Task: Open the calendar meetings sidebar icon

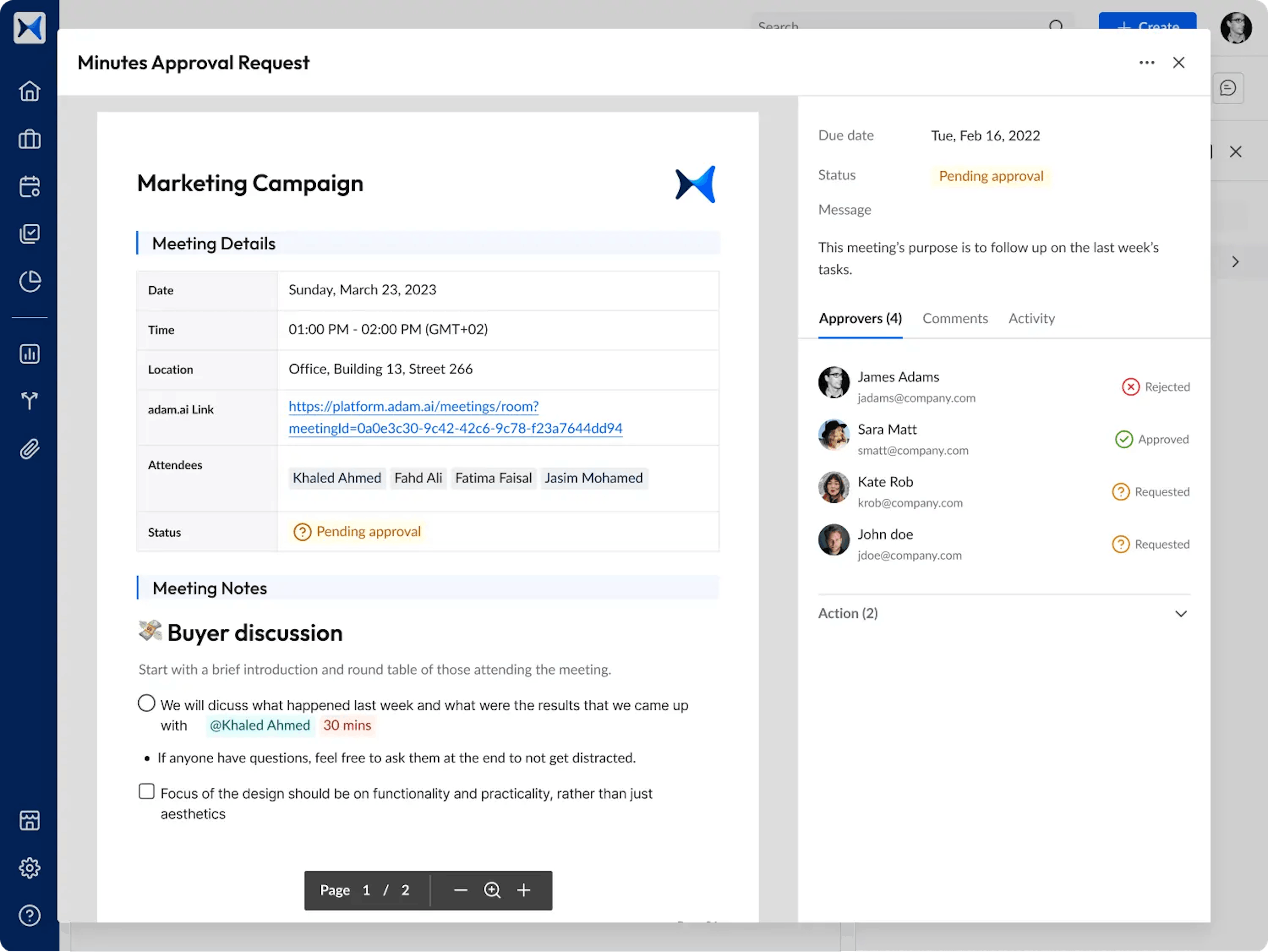Action: tap(29, 186)
